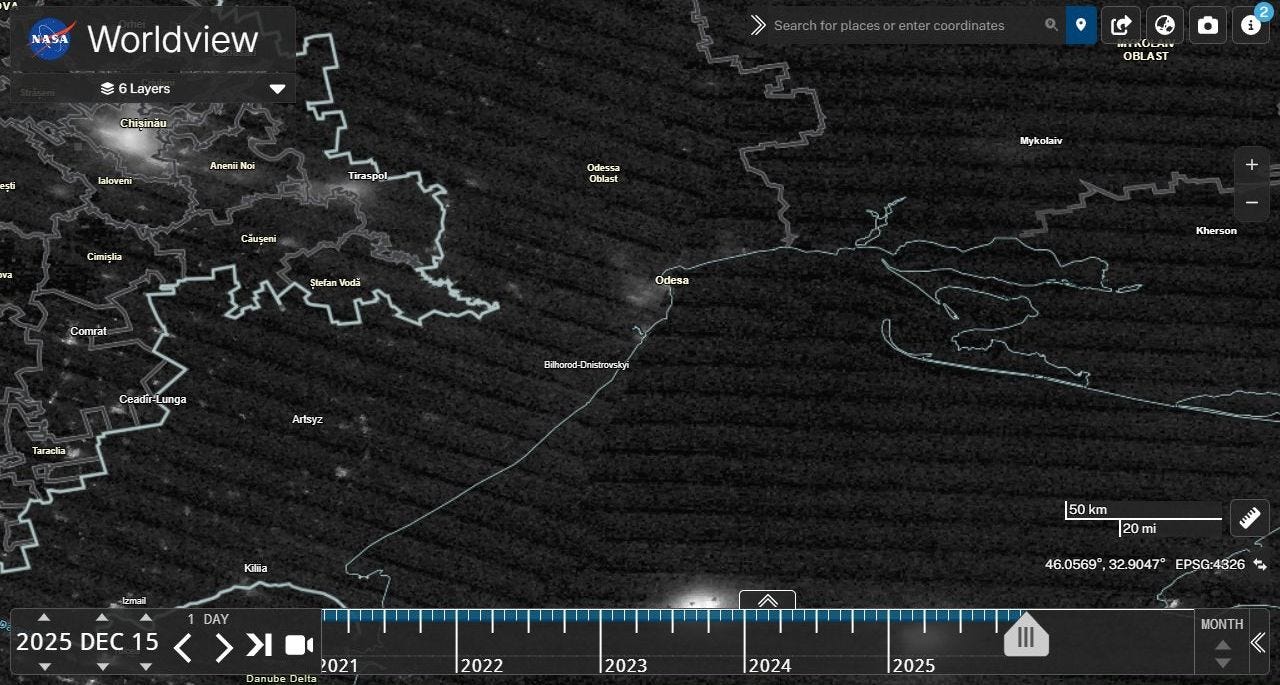Collapse the search bar with double arrows
Screen dimensions: 1280x685
pyautogui.click(x=758, y=25)
